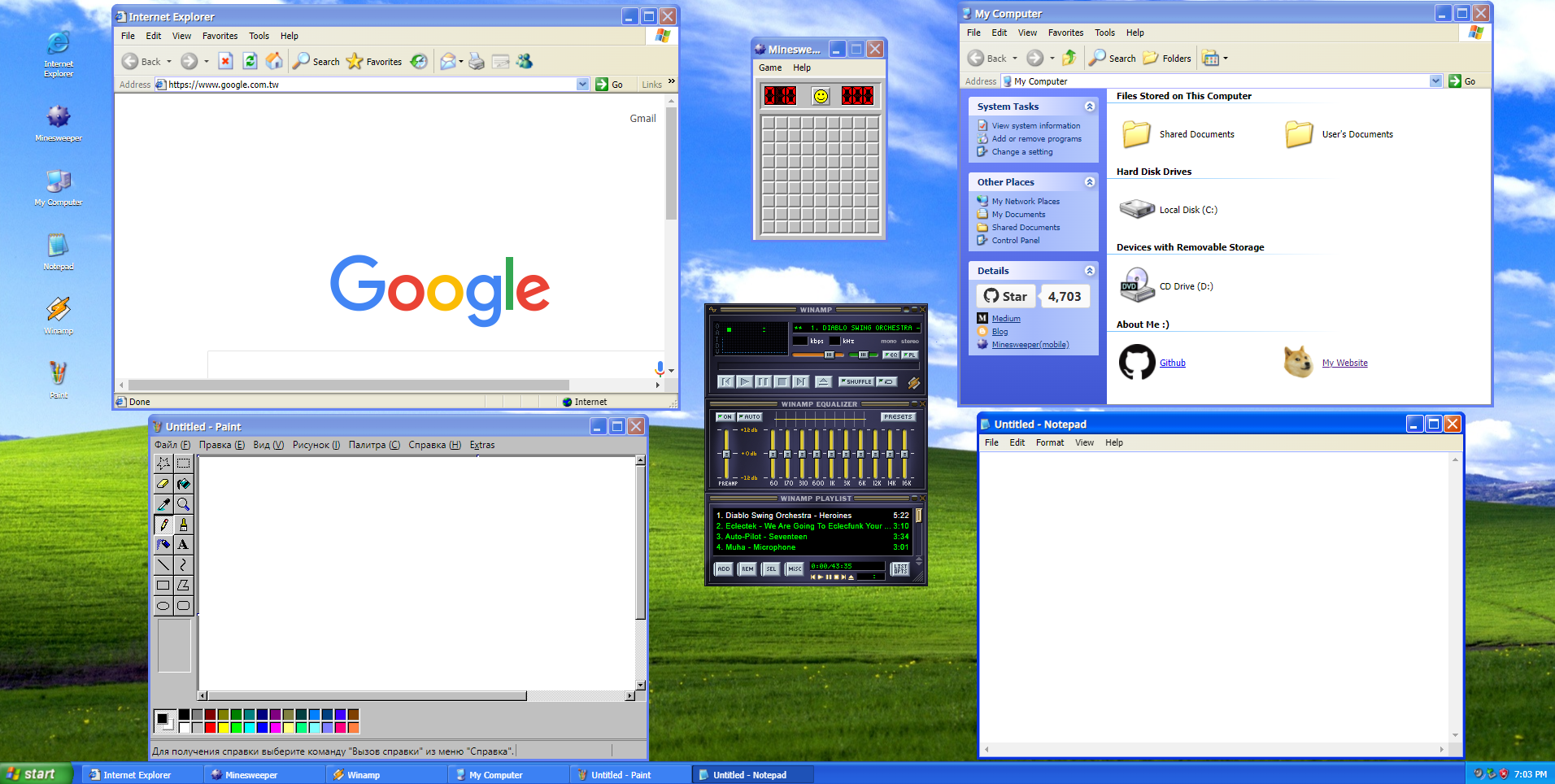Click the ADD button in Winamp Playlist
The height and width of the screenshot is (784, 1555).
[x=724, y=568]
